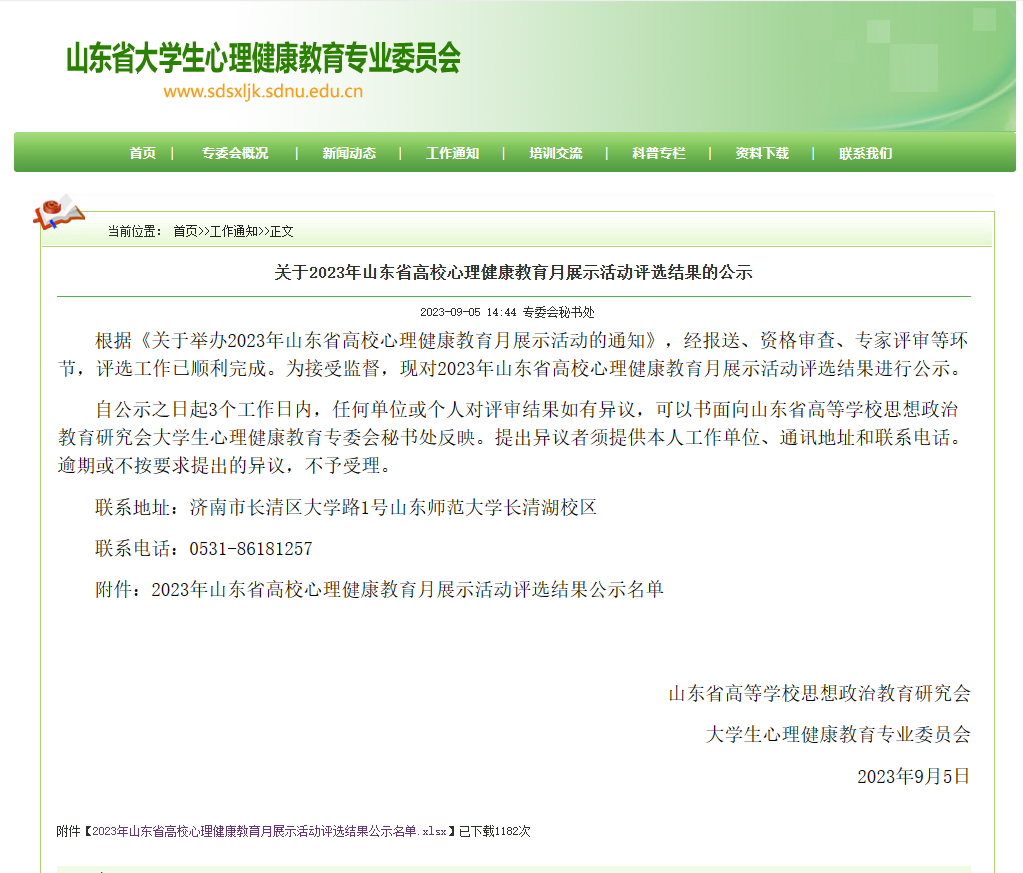Click the 正文 breadcrumb text
1023x873 pixels.
click(282, 232)
